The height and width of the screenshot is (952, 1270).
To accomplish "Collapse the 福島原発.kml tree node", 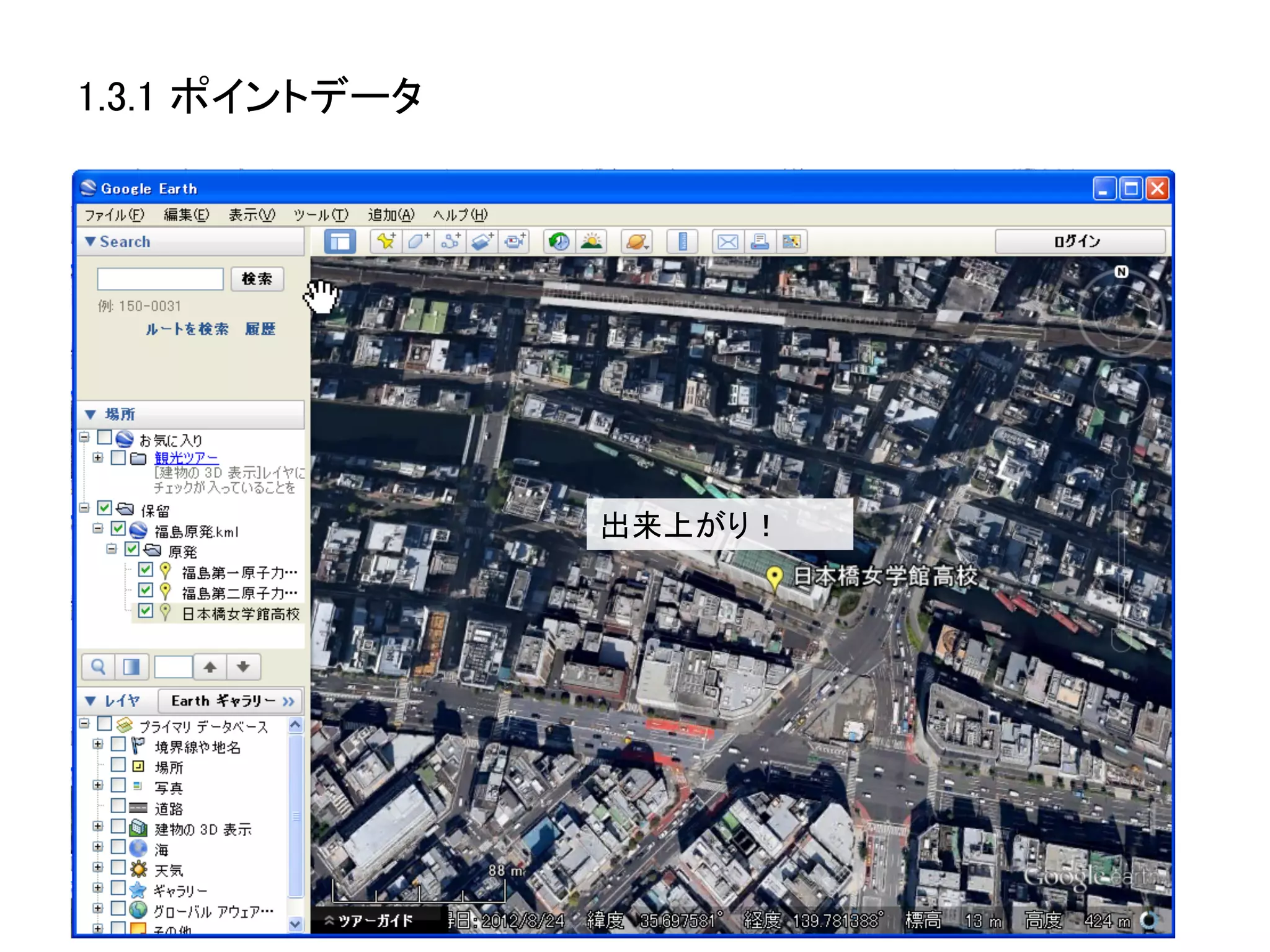I will click(x=97, y=529).
